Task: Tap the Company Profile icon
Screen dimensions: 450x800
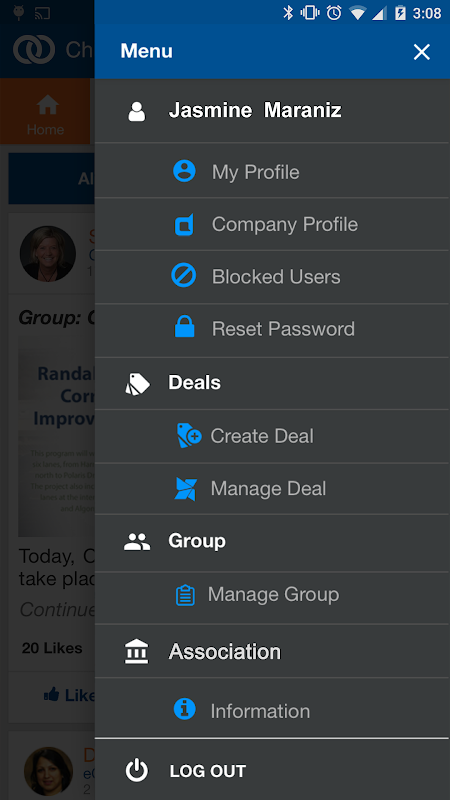Action: click(184, 224)
